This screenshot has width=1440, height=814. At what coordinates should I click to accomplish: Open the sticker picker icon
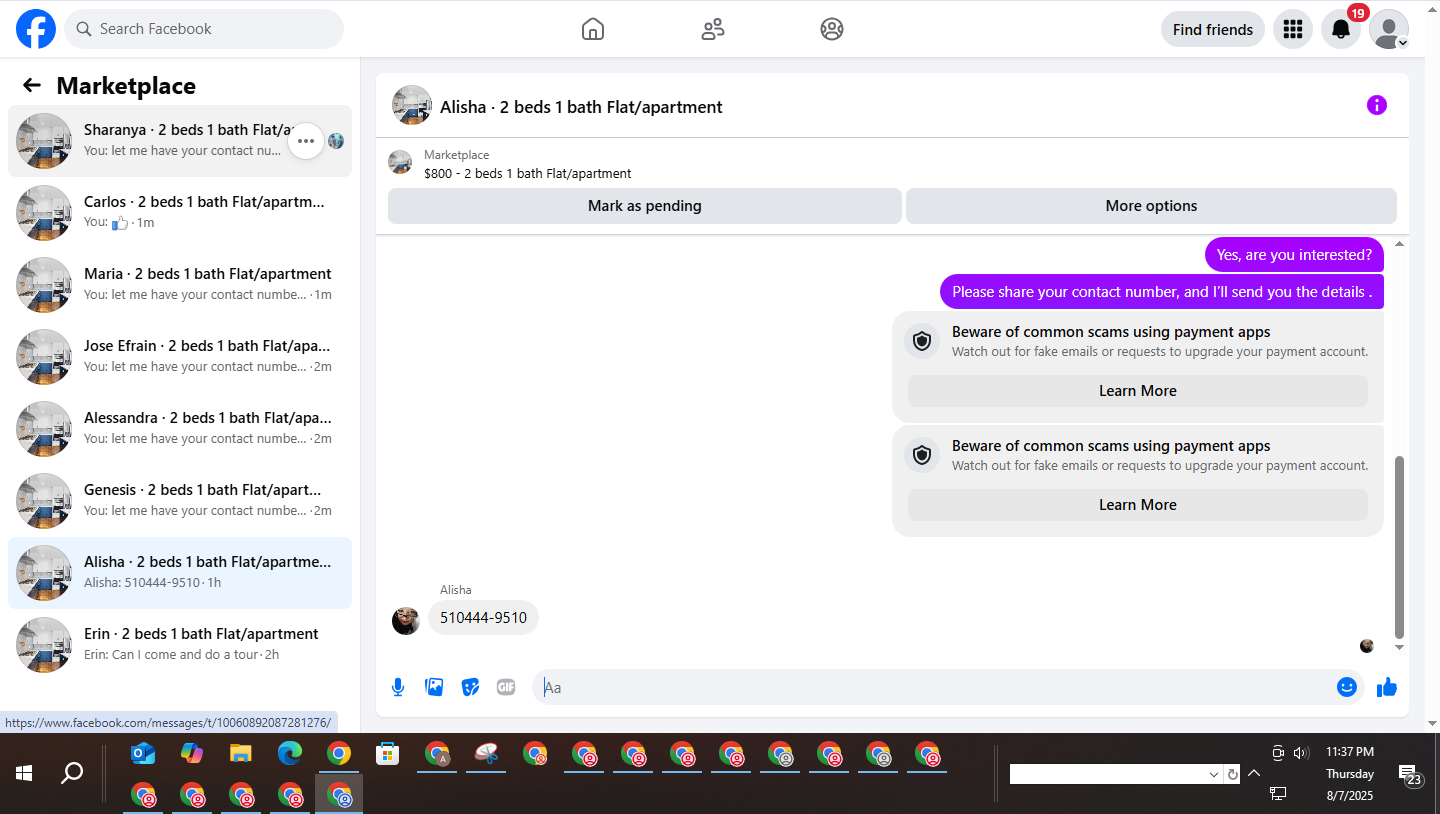[470, 687]
